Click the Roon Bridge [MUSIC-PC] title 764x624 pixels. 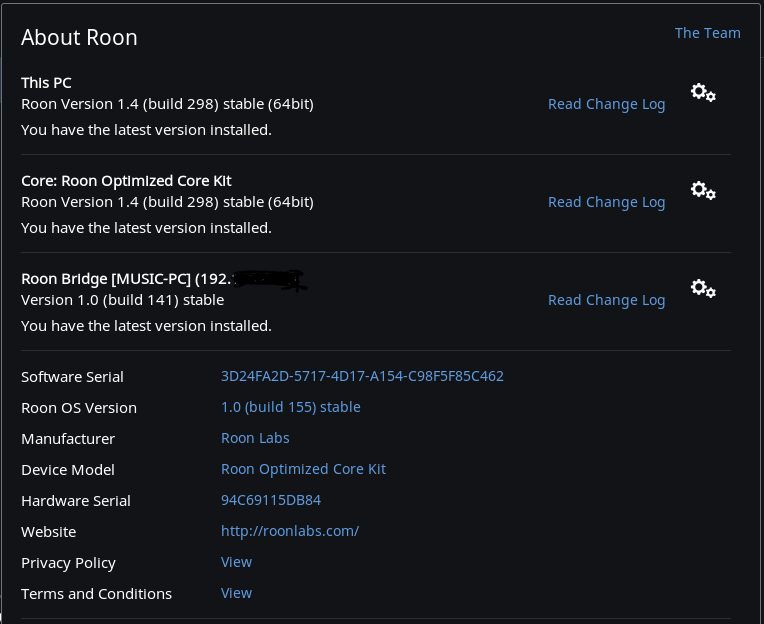(118, 279)
